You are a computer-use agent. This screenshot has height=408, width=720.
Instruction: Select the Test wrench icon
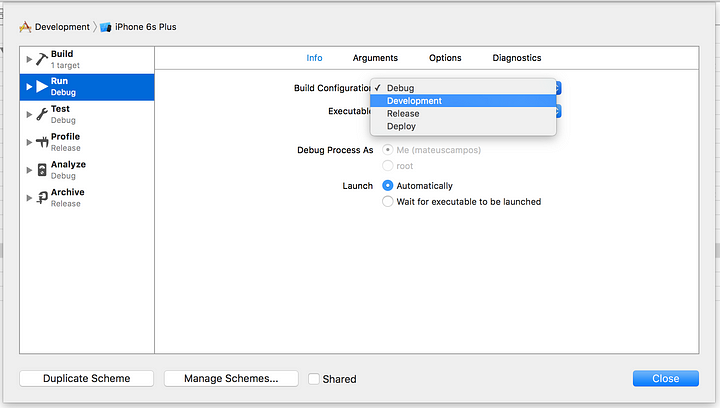pos(42,114)
